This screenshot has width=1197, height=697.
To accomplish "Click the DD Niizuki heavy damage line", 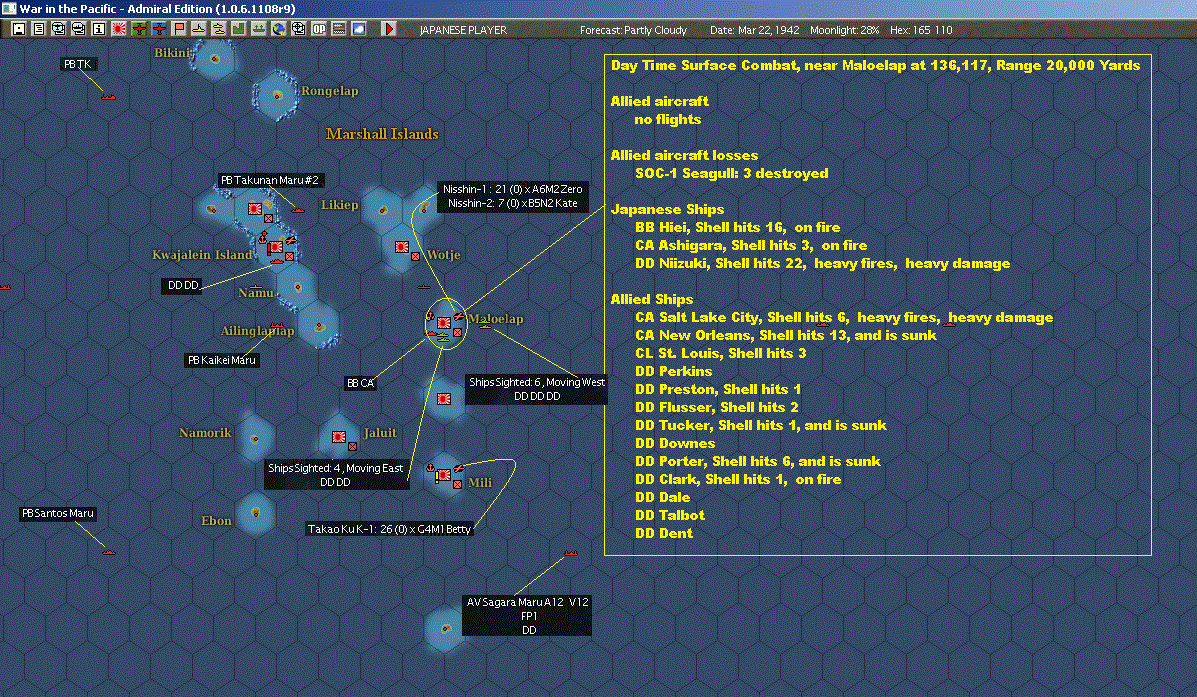I will coord(822,263).
